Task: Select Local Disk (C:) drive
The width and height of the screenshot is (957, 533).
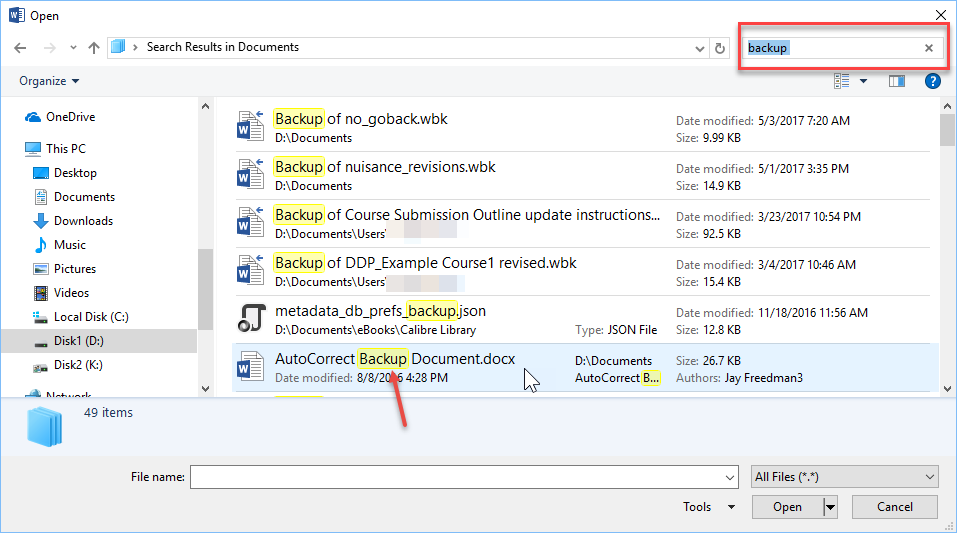Action: click(91, 316)
